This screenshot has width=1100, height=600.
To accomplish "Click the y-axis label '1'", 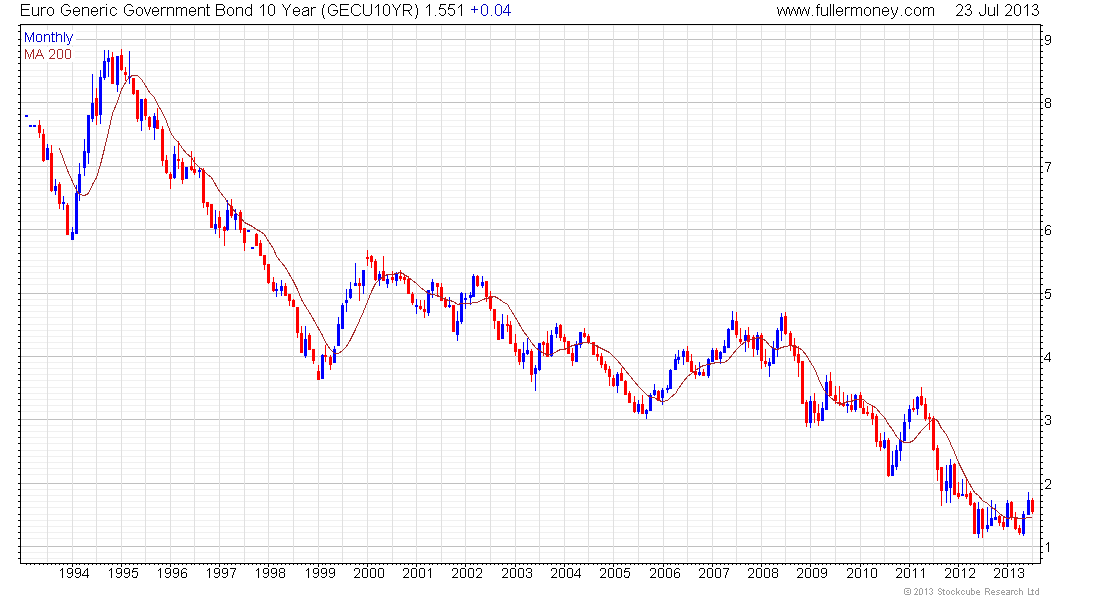I will point(1047,547).
